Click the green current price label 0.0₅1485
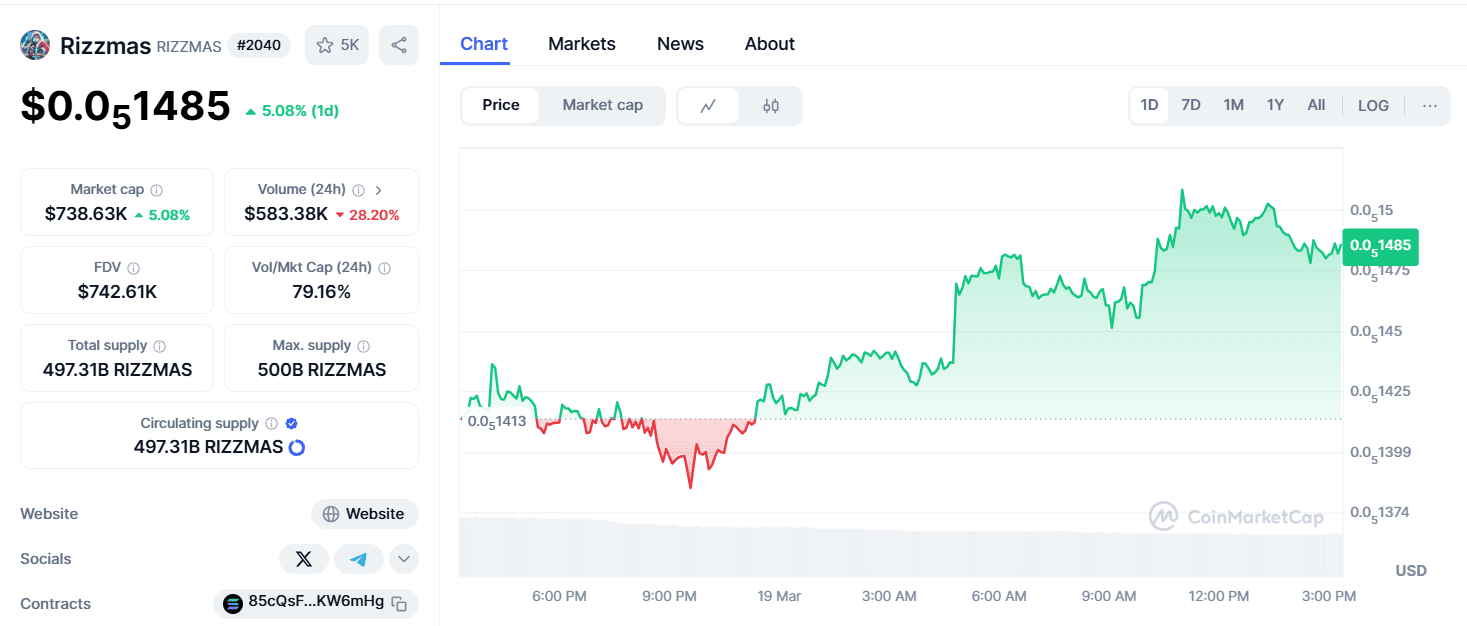This screenshot has width=1467, height=626. point(1380,245)
